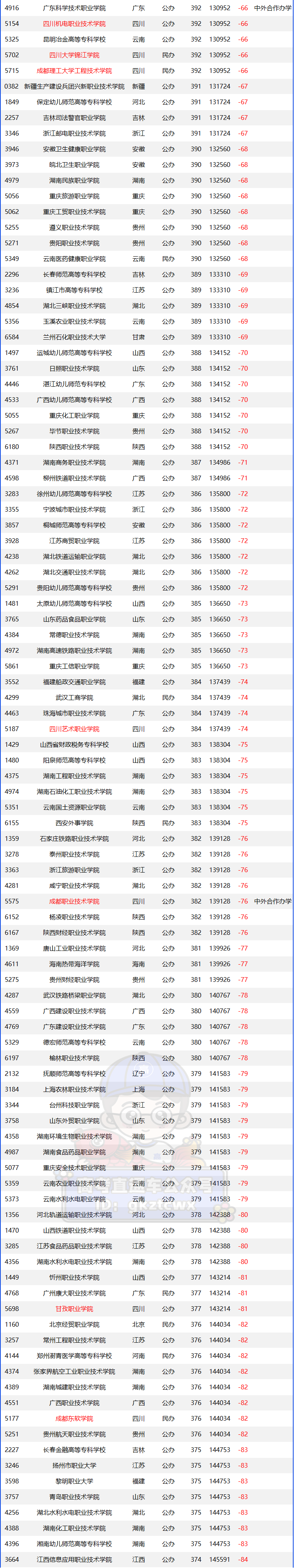Image resolution: width=294 pixels, height=1568 pixels.
Task: Click school name 遵义职业技术学院
Action: tap(74, 227)
